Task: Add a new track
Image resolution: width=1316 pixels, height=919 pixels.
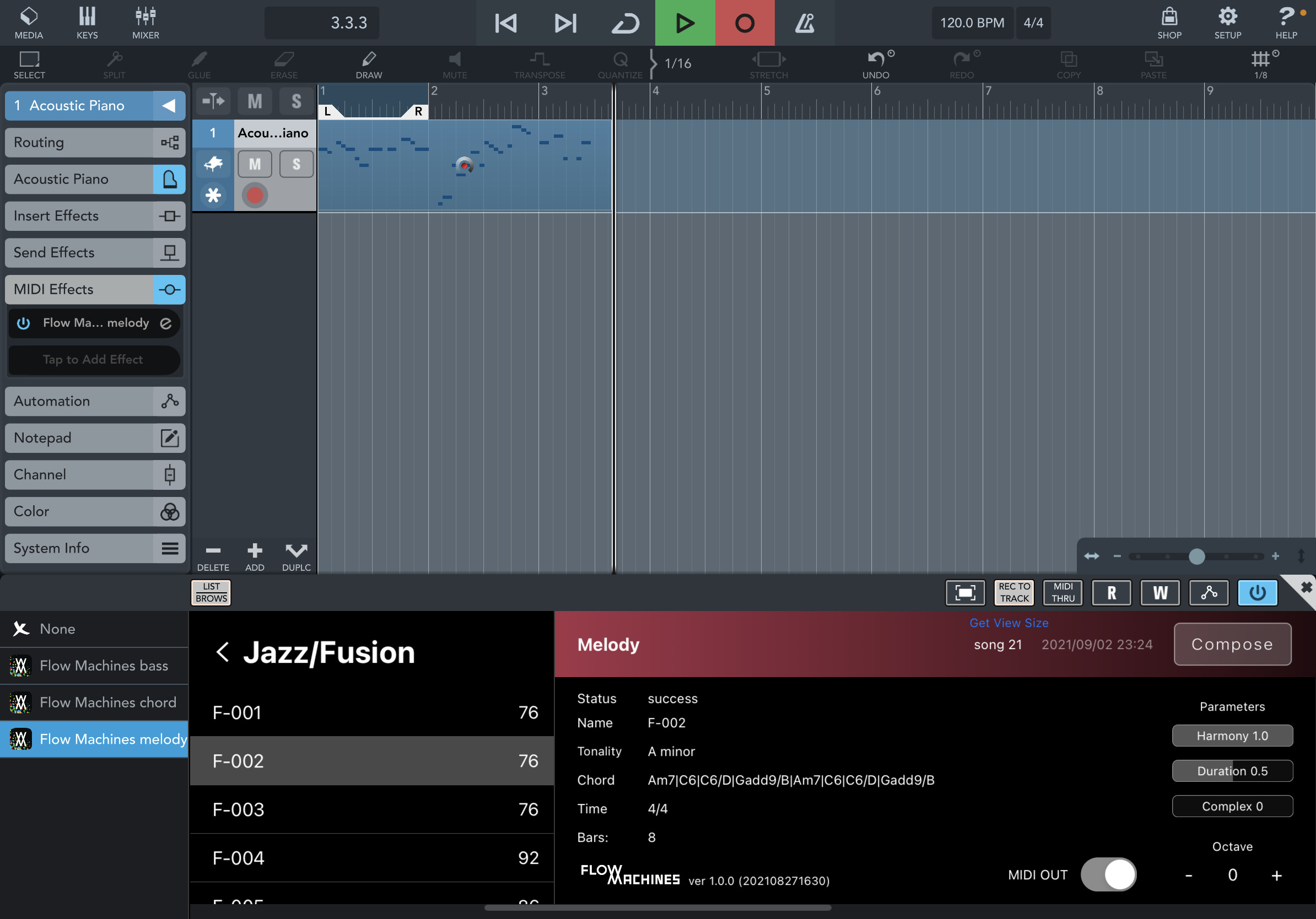Action: 255,556
